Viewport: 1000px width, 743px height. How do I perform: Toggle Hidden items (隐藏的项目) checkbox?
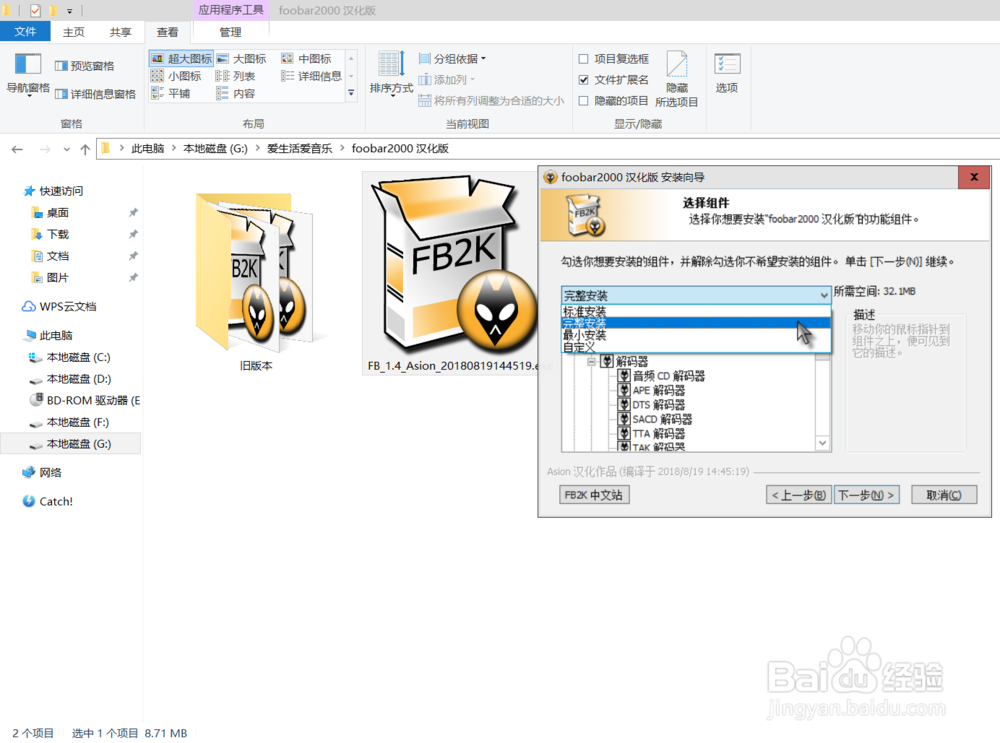click(583, 101)
